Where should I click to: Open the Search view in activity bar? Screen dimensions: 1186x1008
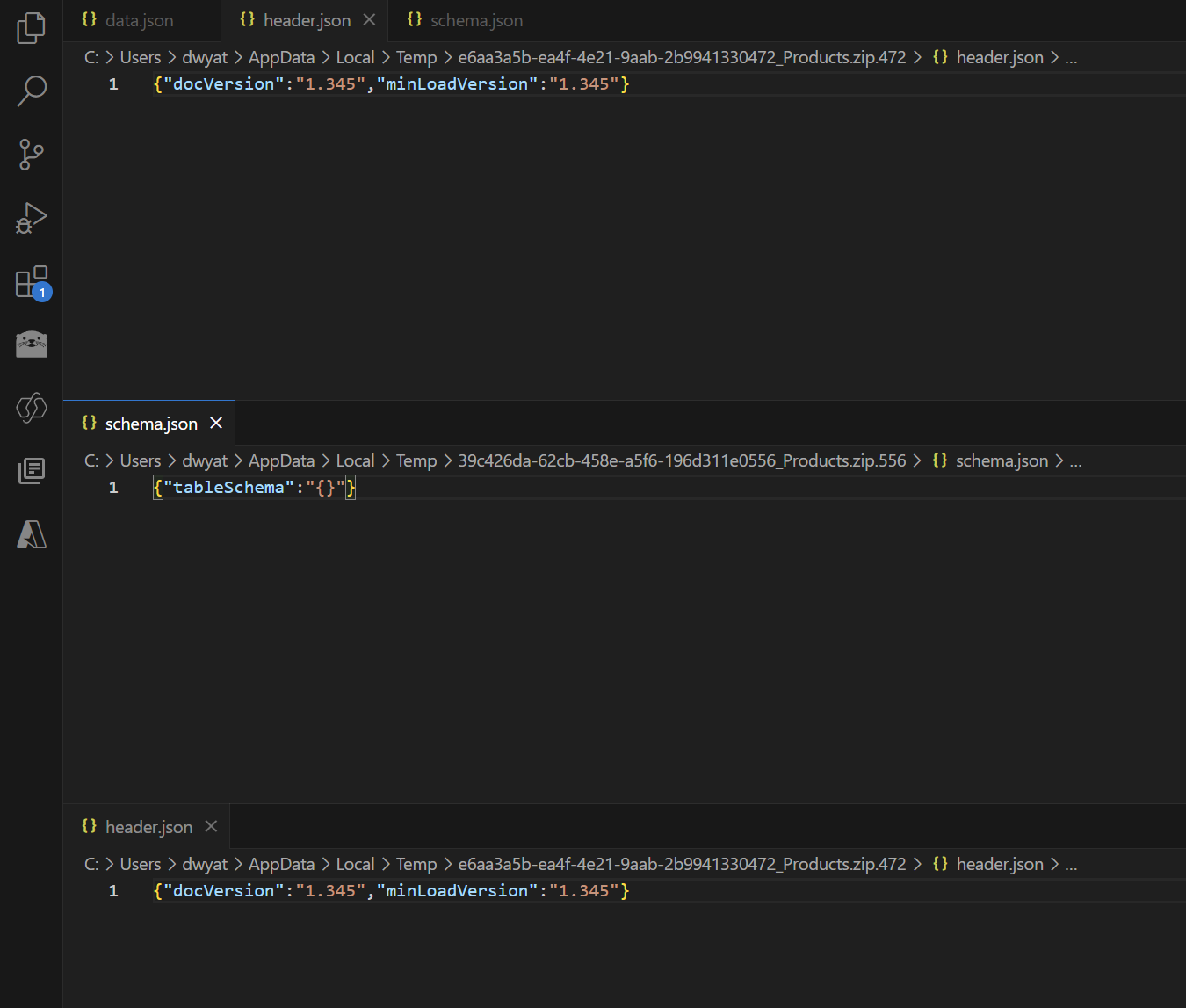click(32, 91)
